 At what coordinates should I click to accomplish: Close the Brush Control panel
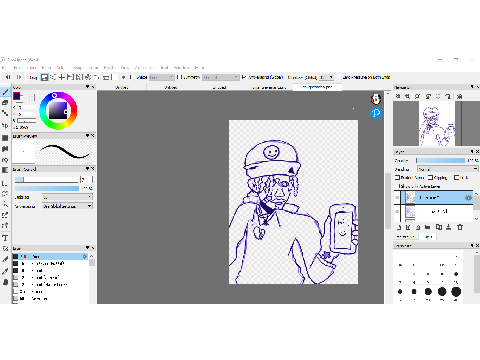coord(93,169)
